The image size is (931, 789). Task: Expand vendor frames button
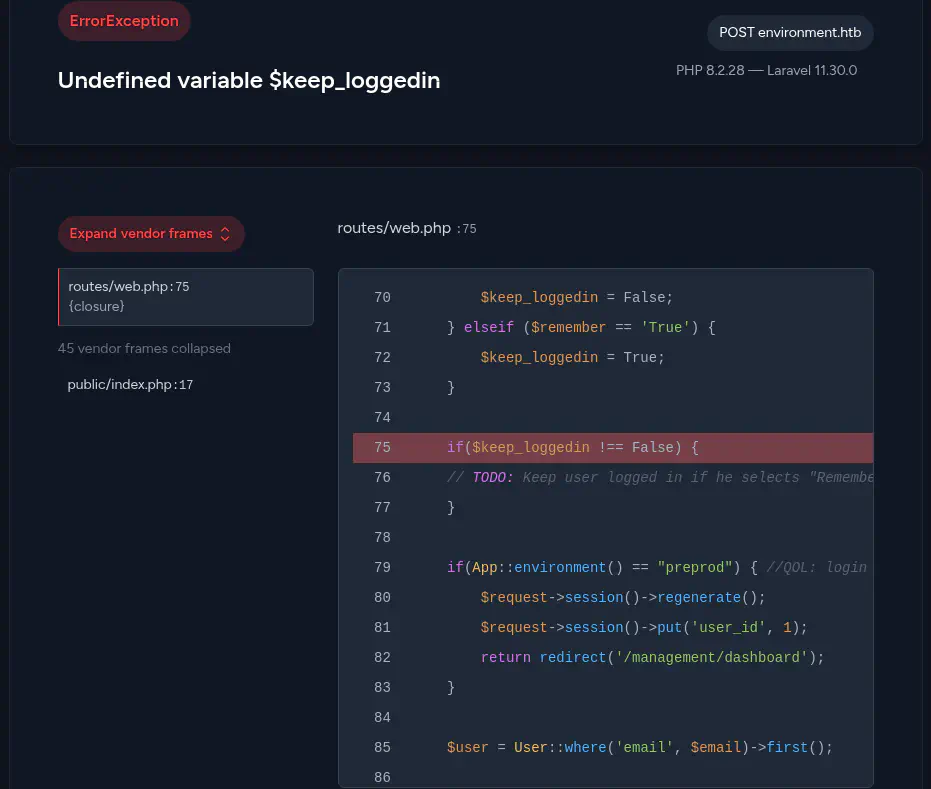[x=150, y=234]
